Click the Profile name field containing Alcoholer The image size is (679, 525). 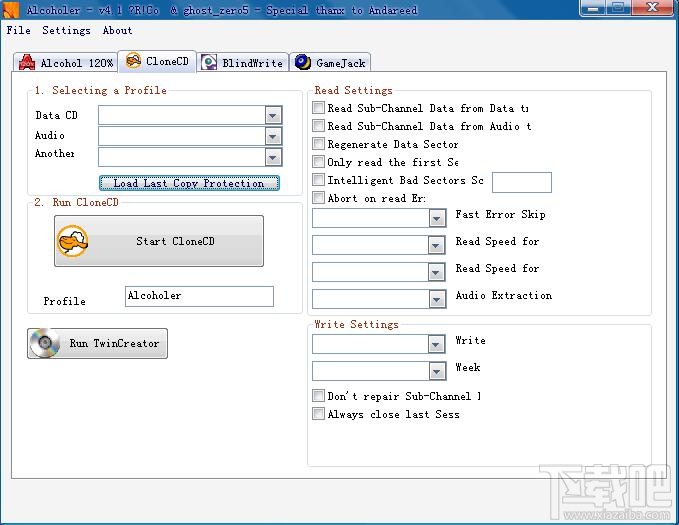pyautogui.click(x=199, y=296)
